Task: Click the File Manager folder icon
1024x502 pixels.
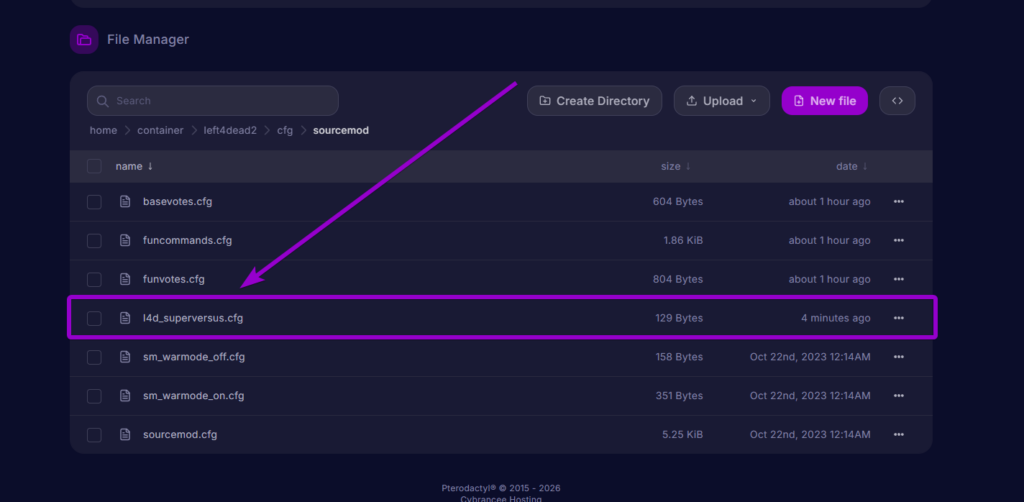Action: click(84, 40)
